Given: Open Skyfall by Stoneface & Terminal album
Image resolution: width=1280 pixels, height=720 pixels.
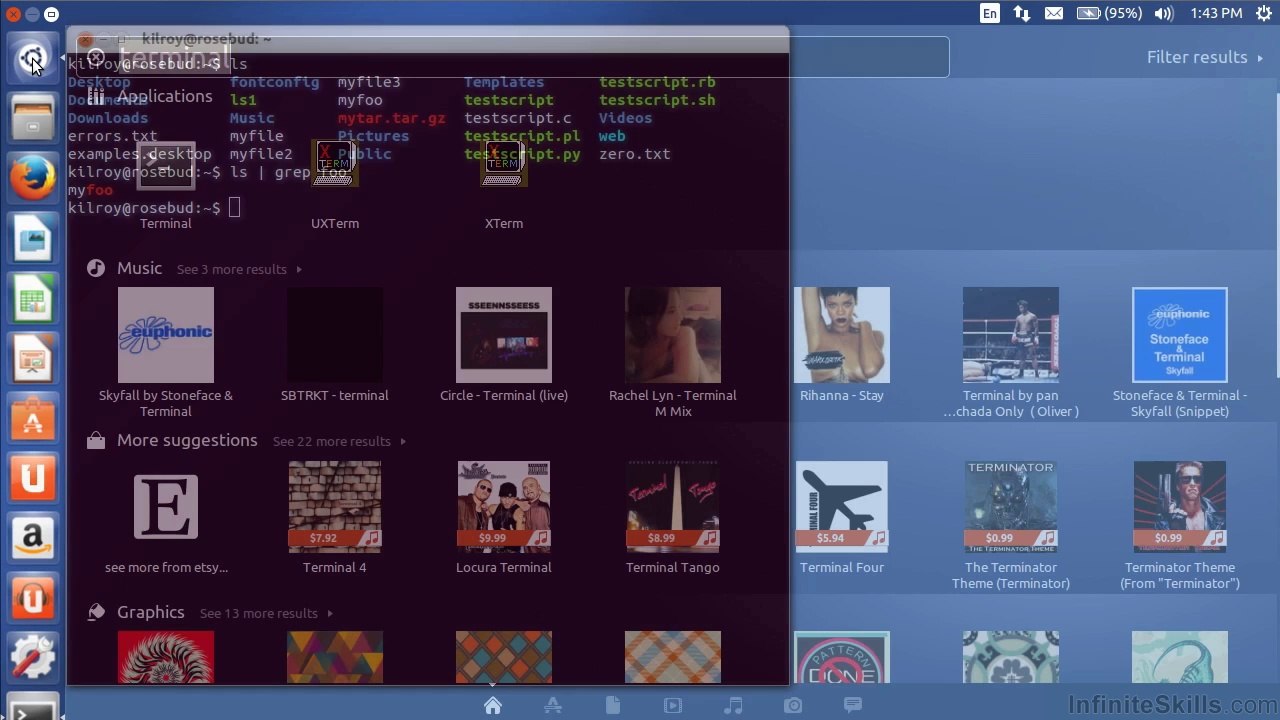Looking at the screenshot, I should click(166, 352).
